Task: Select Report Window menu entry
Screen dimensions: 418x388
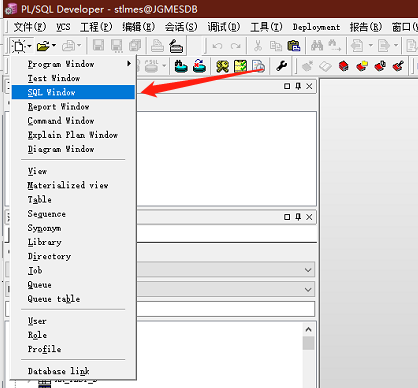Action: (x=73, y=107)
